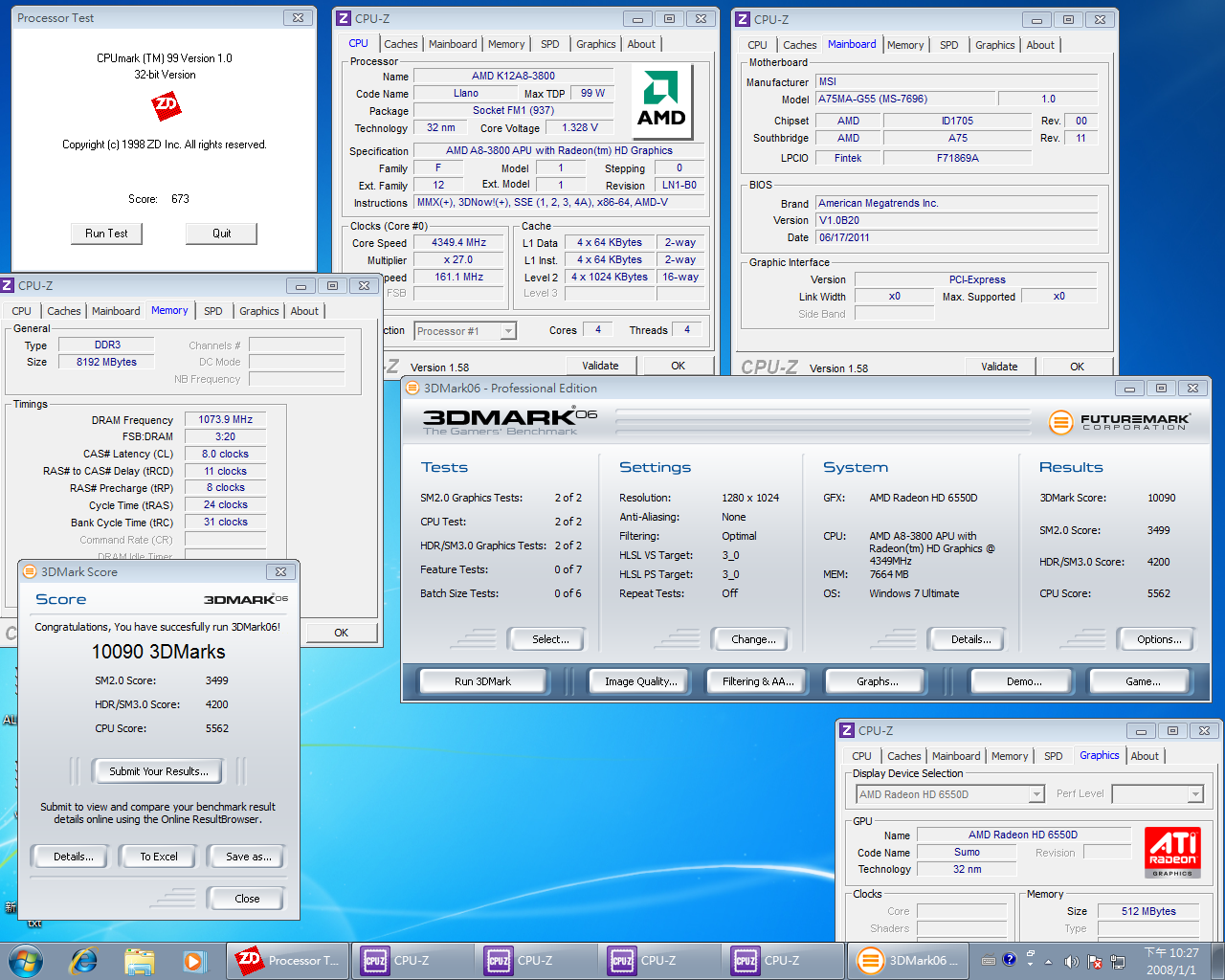Click Validate in CPU-Z CPU window
Image resolution: width=1225 pixels, height=980 pixels.
(x=600, y=366)
